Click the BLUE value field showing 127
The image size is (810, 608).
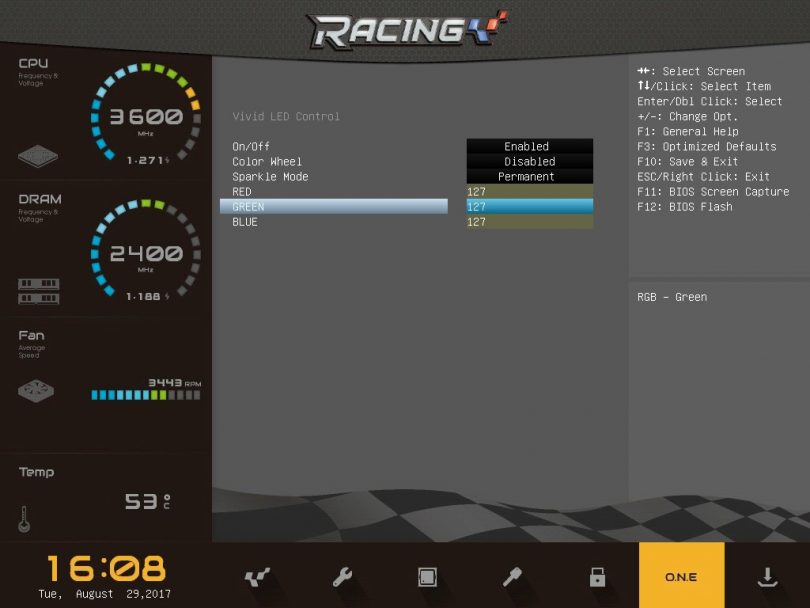pos(529,222)
